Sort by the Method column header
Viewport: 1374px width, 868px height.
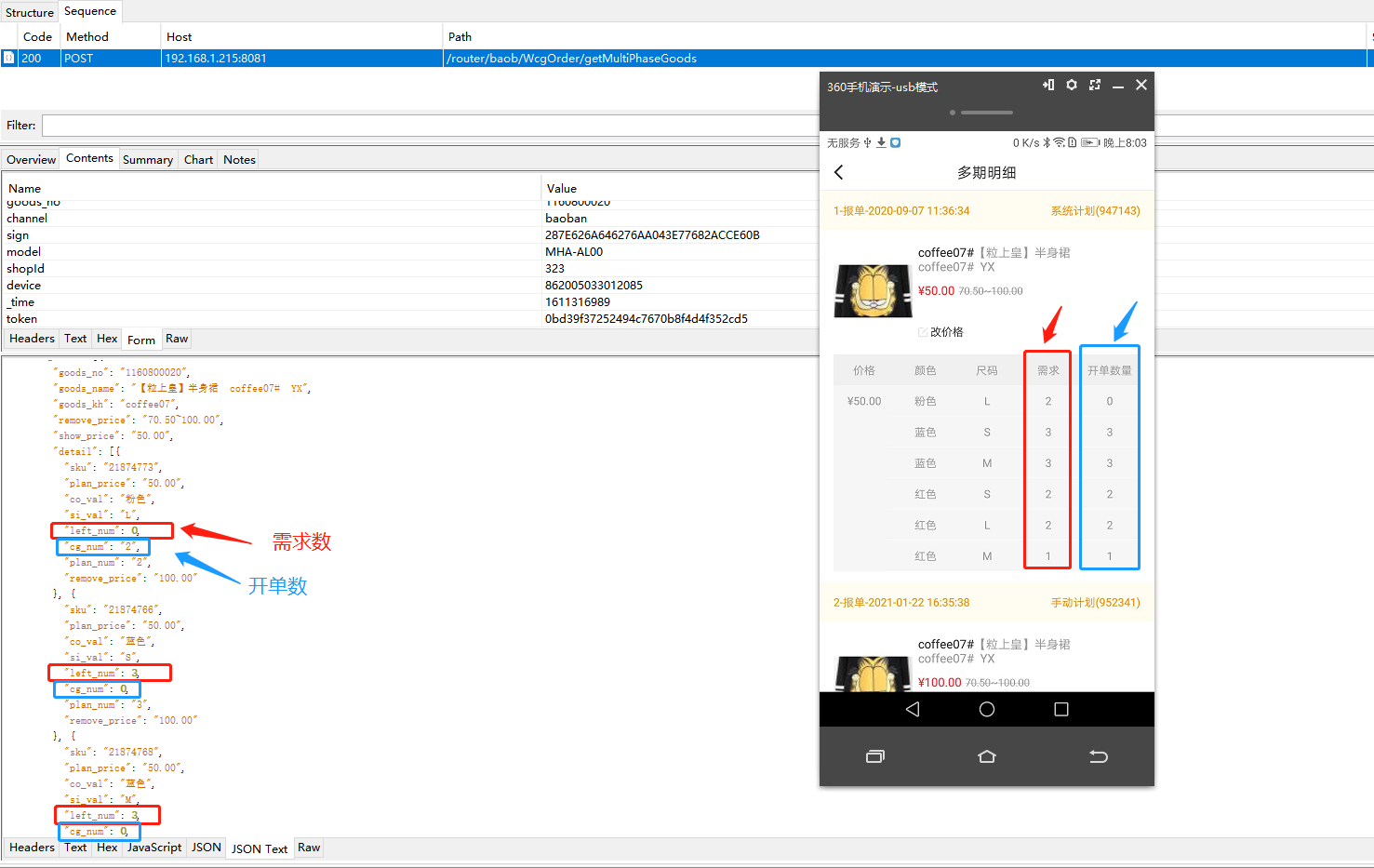coord(111,36)
